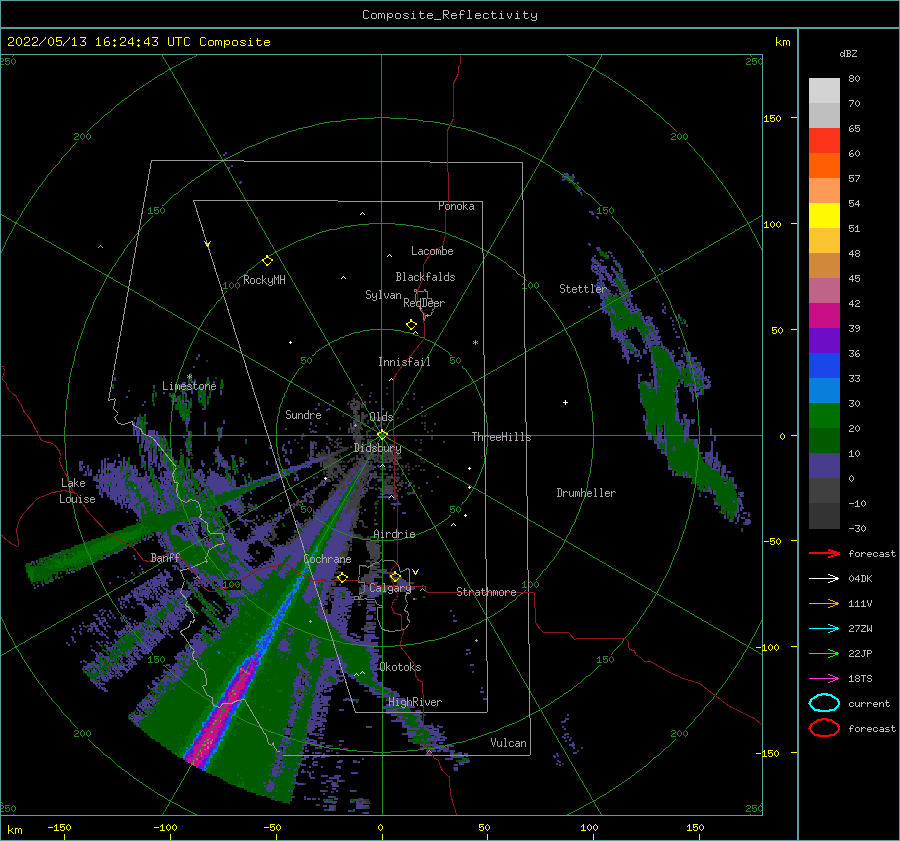This screenshot has width=900, height=841.
Task: Select the orange 111V arrow icon
Action: click(x=824, y=603)
